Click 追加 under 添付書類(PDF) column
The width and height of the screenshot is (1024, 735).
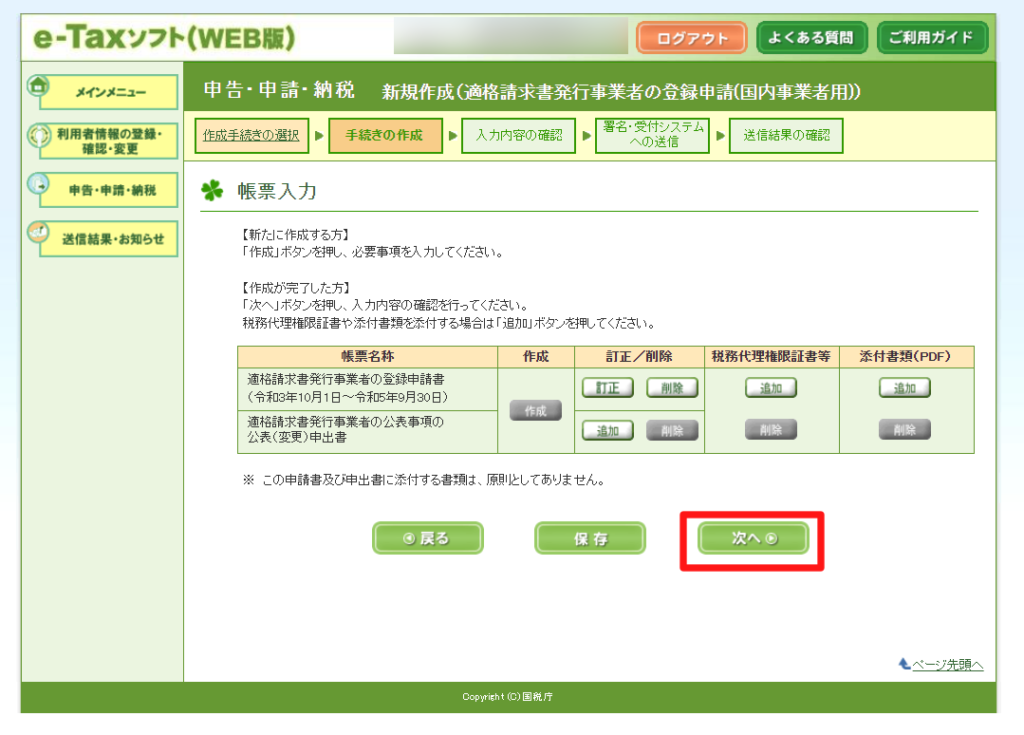(x=905, y=388)
